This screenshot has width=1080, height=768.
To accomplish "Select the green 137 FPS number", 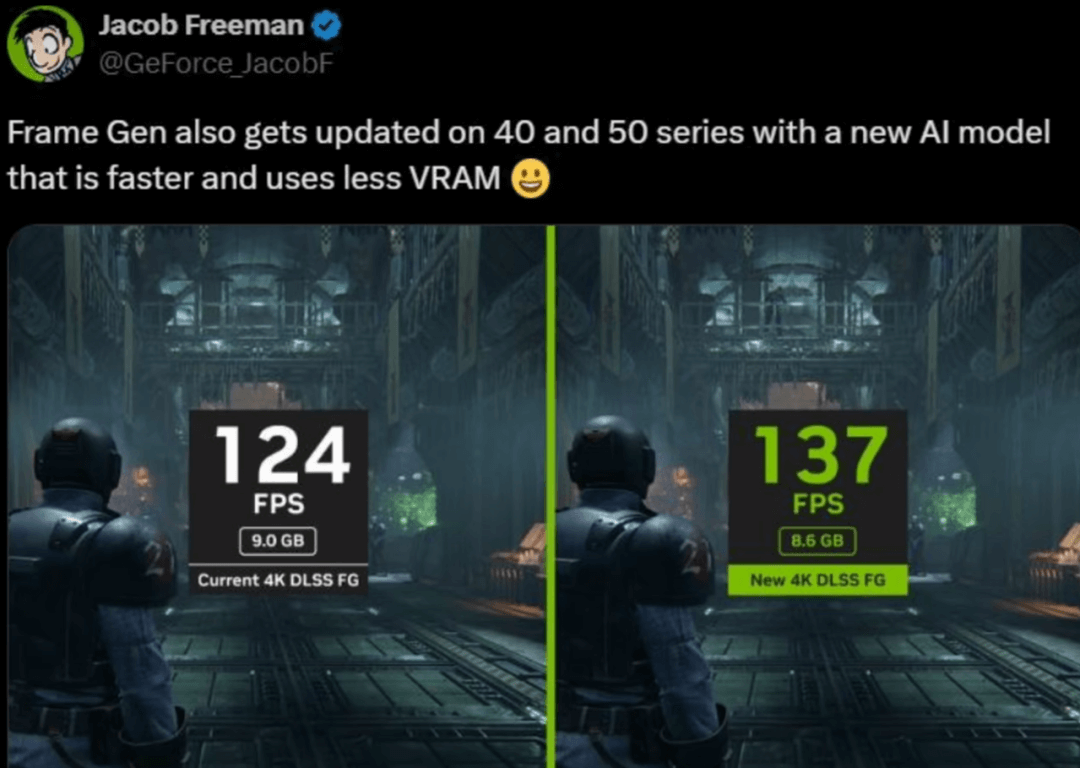I will pos(820,455).
